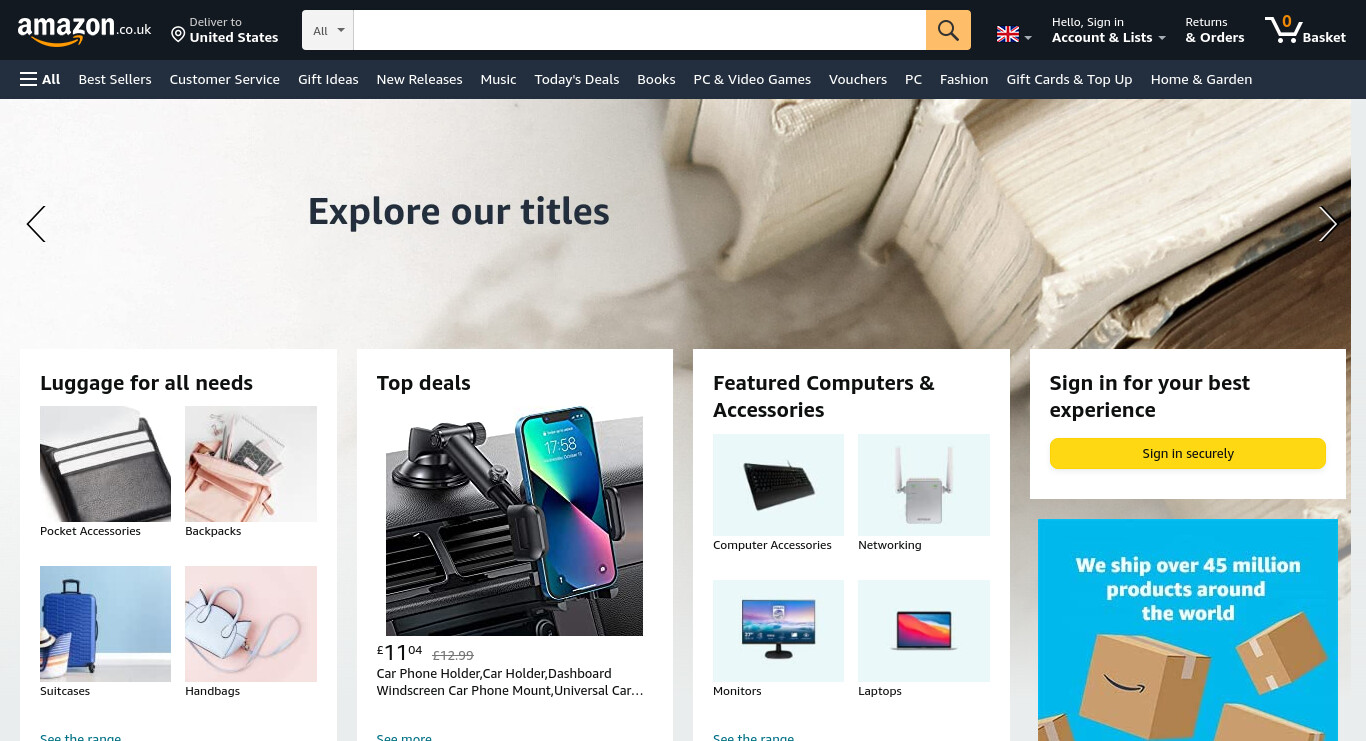Click the Amazon.co.uk logo
Screen dimensions: 1366x741
click(x=84, y=30)
